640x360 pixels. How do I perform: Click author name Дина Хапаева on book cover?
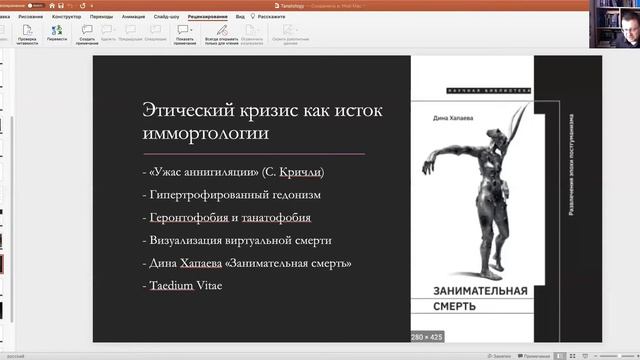tap(453, 118)
